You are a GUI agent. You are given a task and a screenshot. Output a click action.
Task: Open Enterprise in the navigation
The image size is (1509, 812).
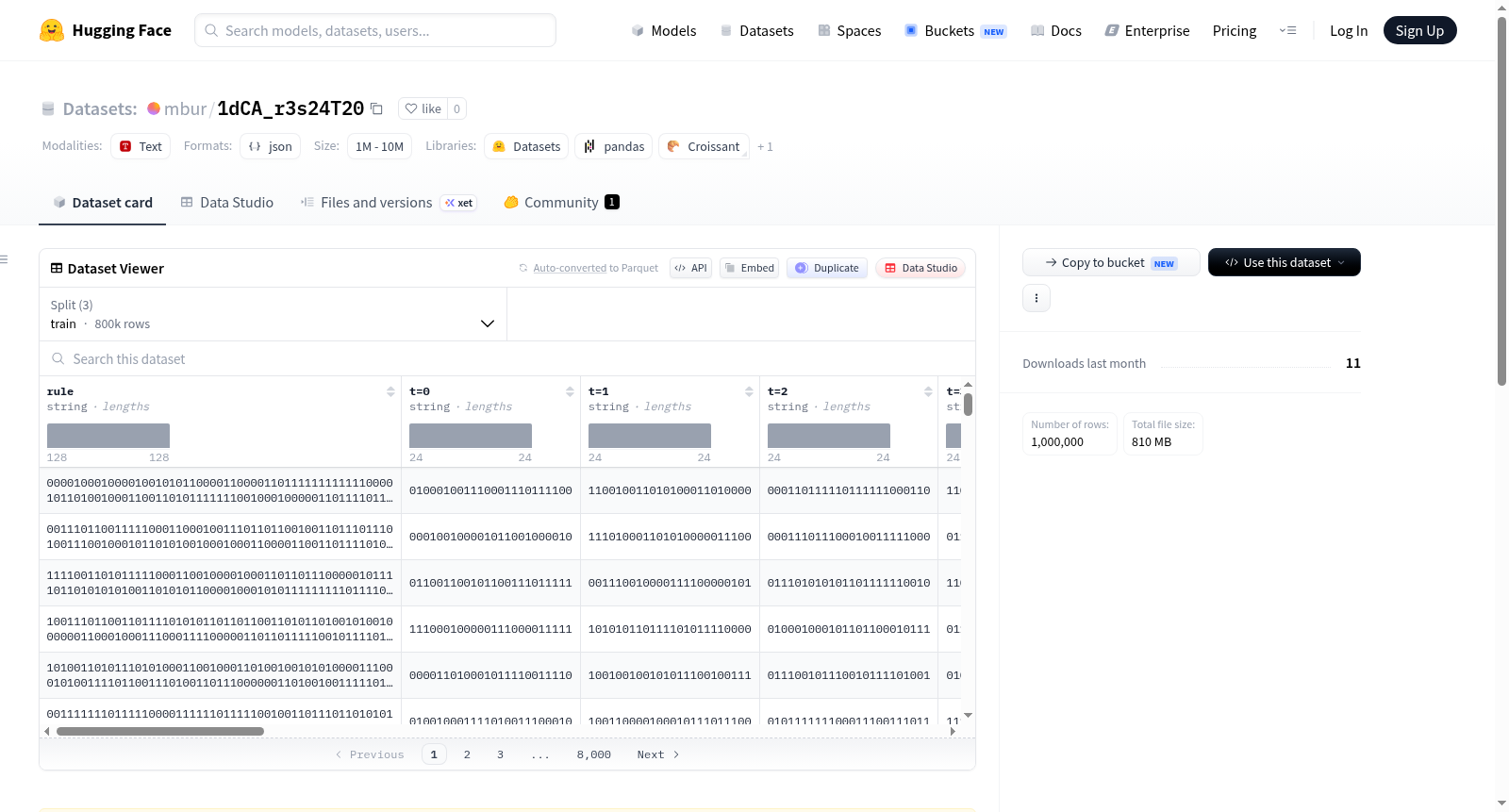click(1147, 30)
